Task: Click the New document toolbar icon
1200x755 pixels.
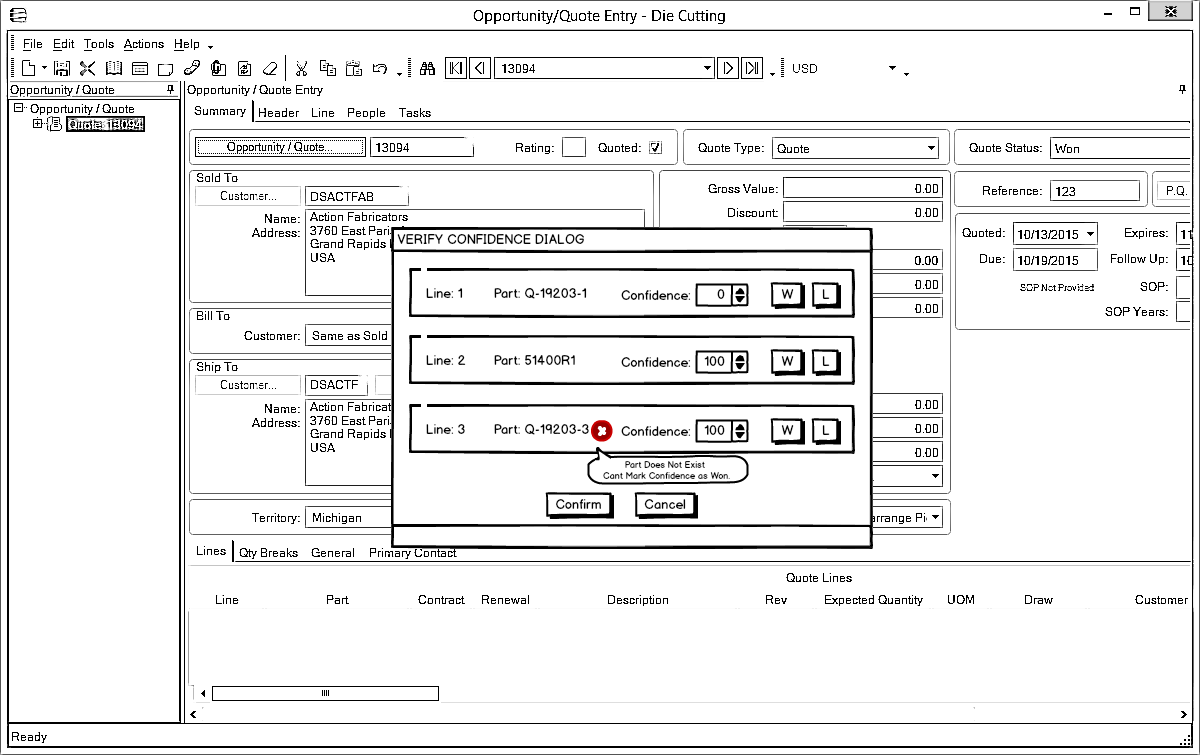Action: point(29,69)
